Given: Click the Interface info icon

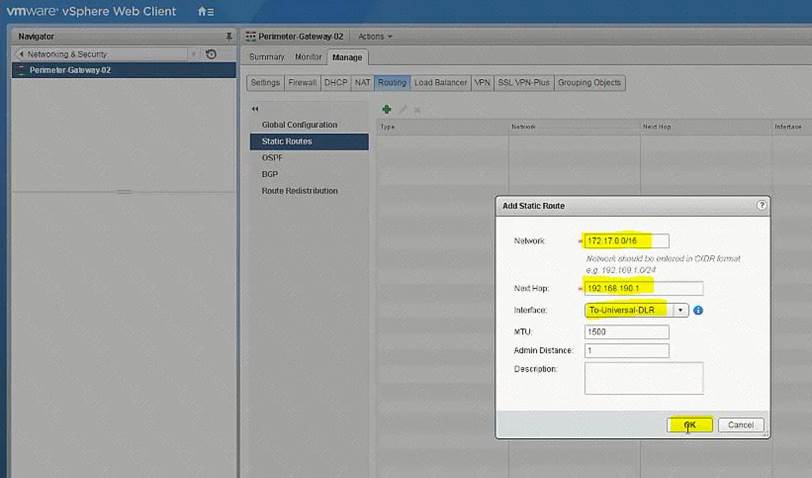Looking at the screenshot, I should (698, 310).
